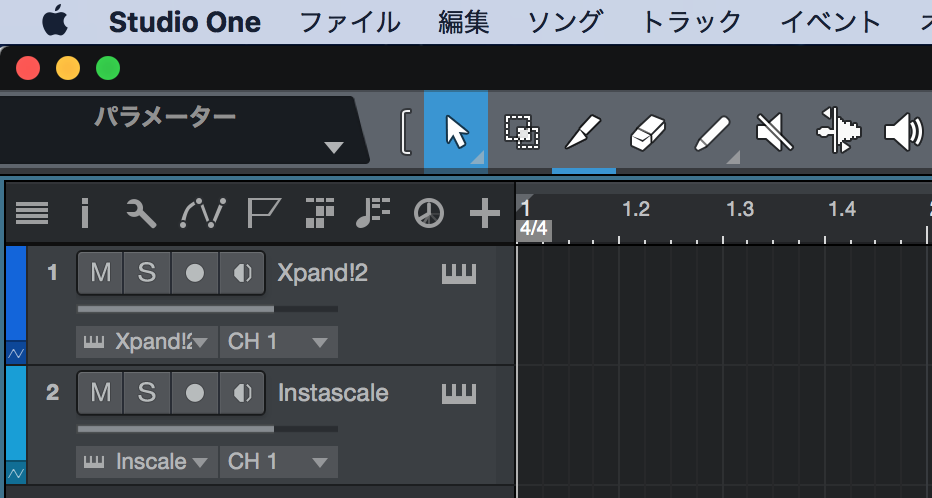Show automation on Instascale track

pos(16,473)
